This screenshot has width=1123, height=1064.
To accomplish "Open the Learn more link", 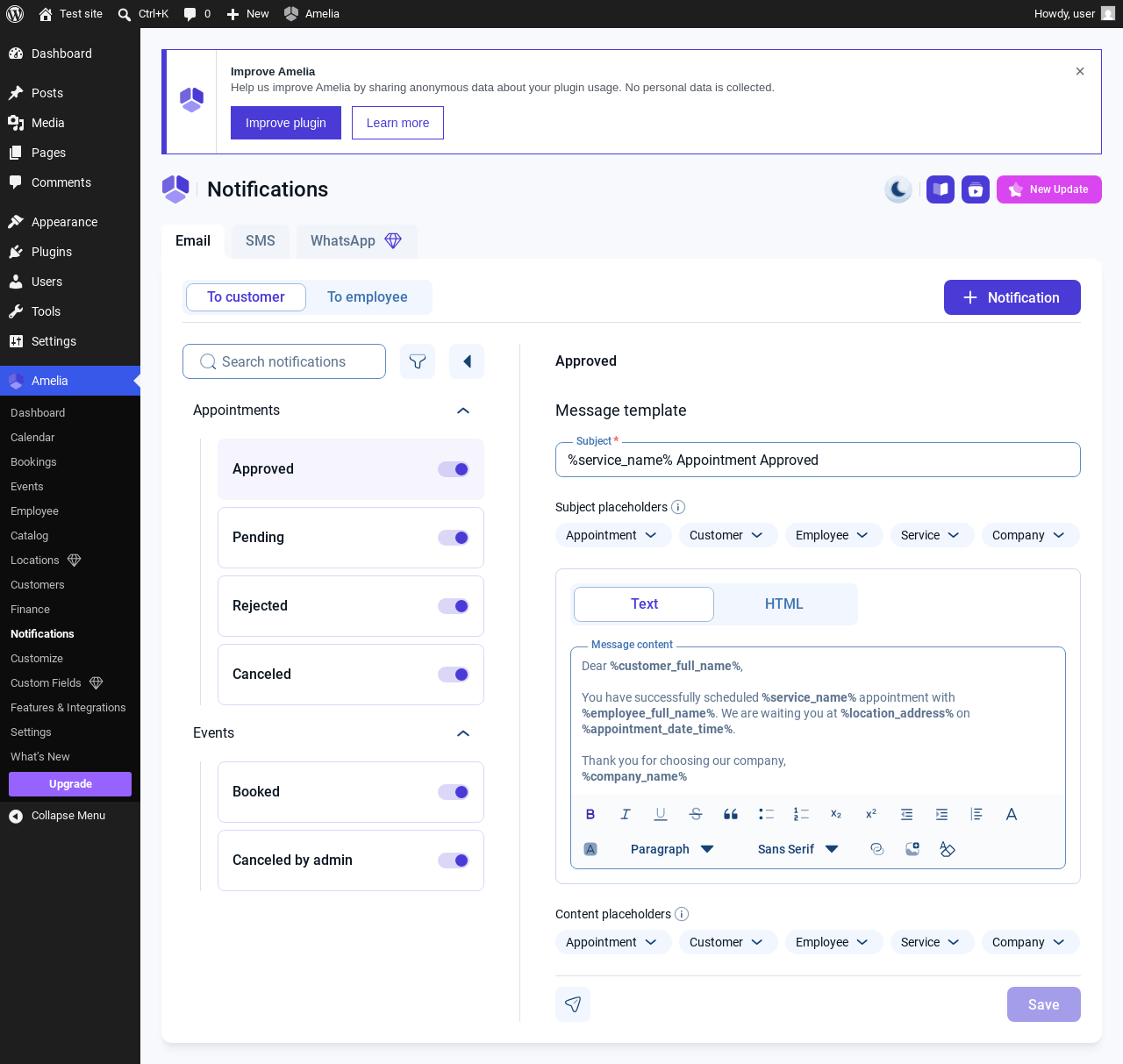I will point(397,123).
